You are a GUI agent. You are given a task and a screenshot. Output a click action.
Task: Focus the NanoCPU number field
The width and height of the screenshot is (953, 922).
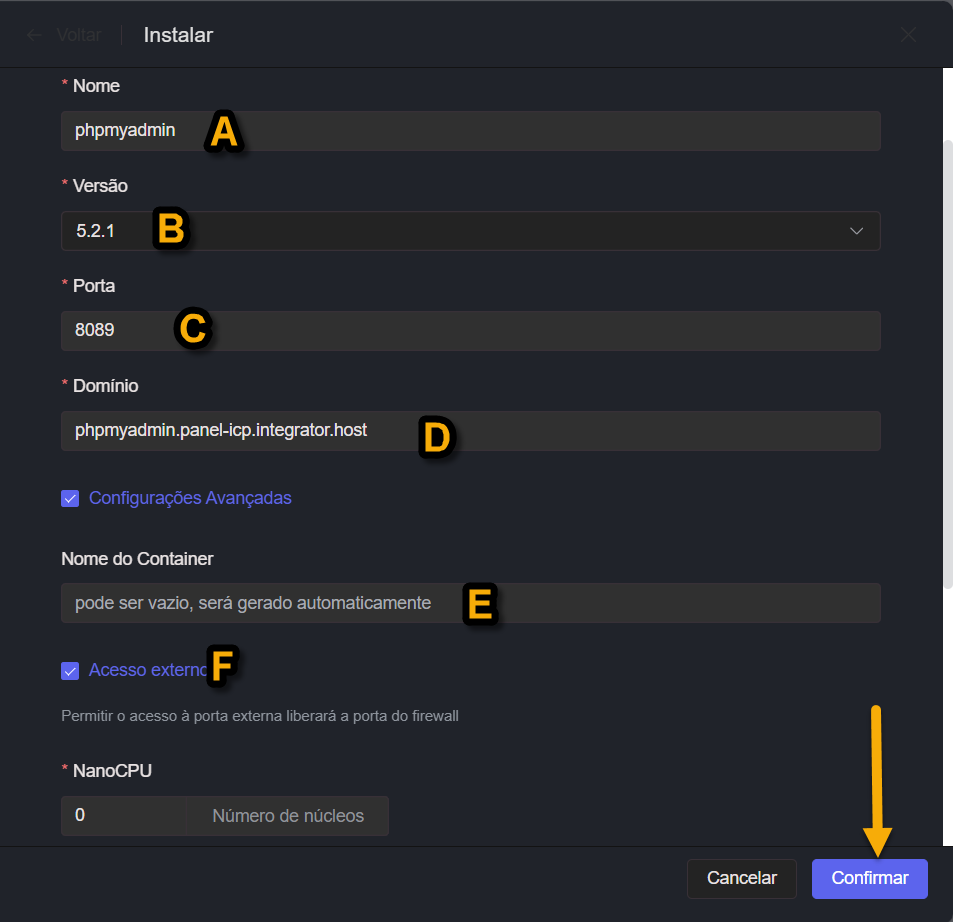click(x=123, y=816)
